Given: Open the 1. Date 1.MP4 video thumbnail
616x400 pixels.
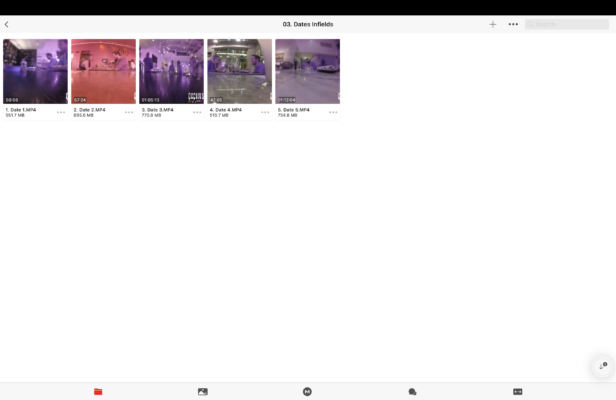Looking at the screenshot, I should (36, 71).
